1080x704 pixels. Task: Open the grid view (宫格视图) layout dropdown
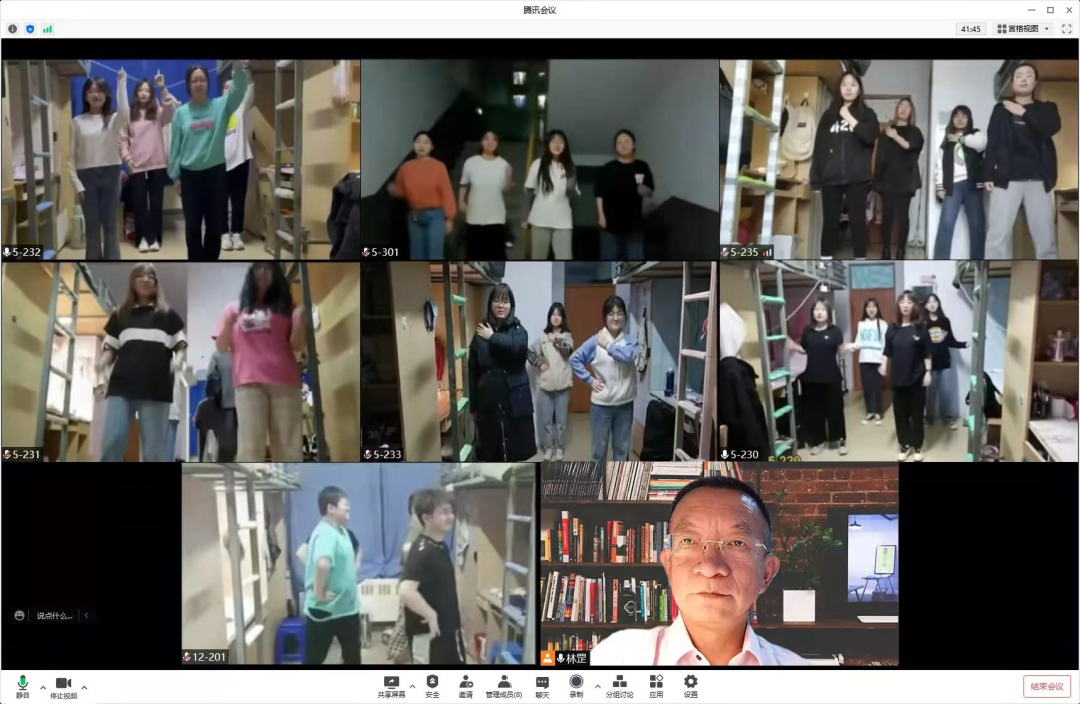[1023, 29]
